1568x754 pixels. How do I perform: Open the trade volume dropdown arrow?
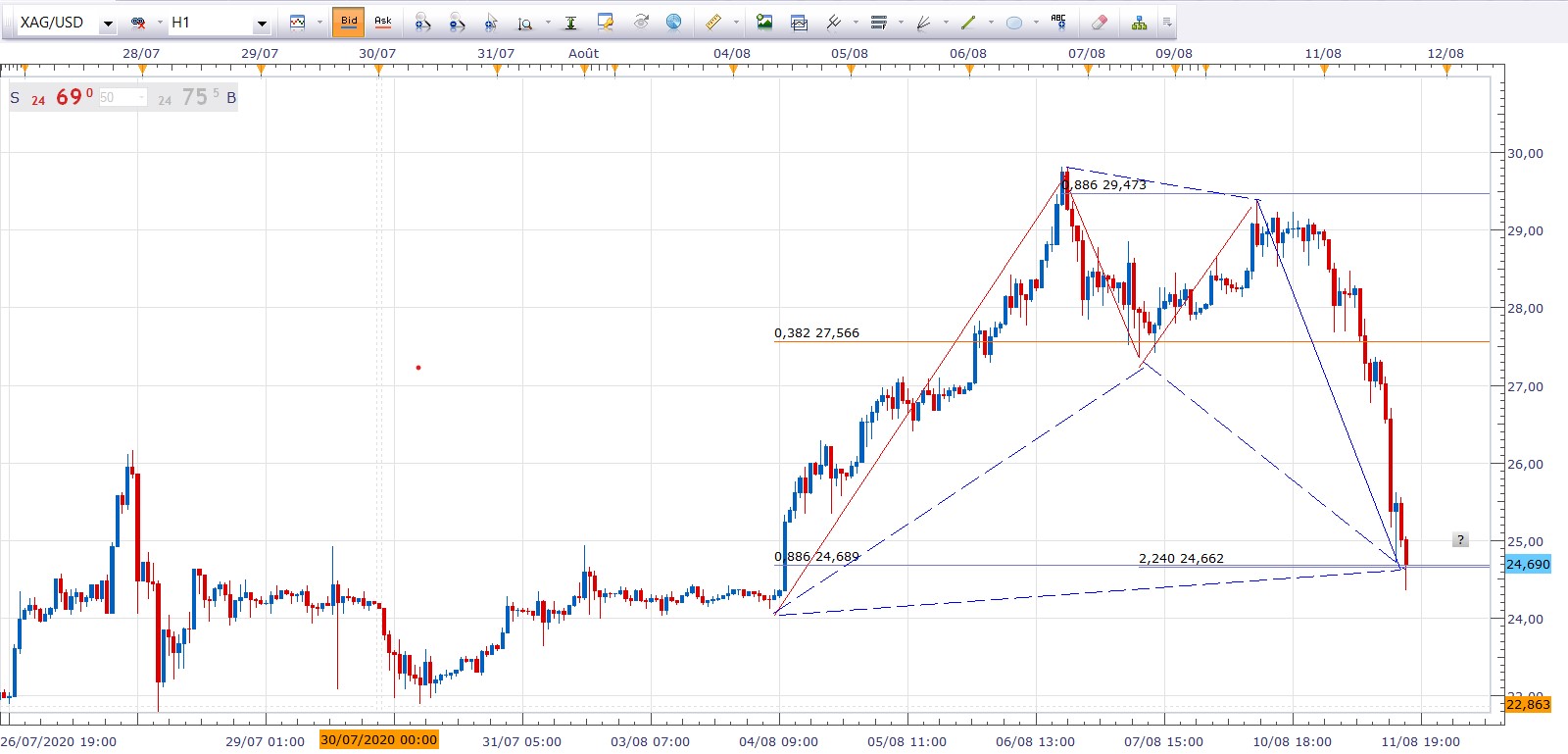tap(142, 98)
